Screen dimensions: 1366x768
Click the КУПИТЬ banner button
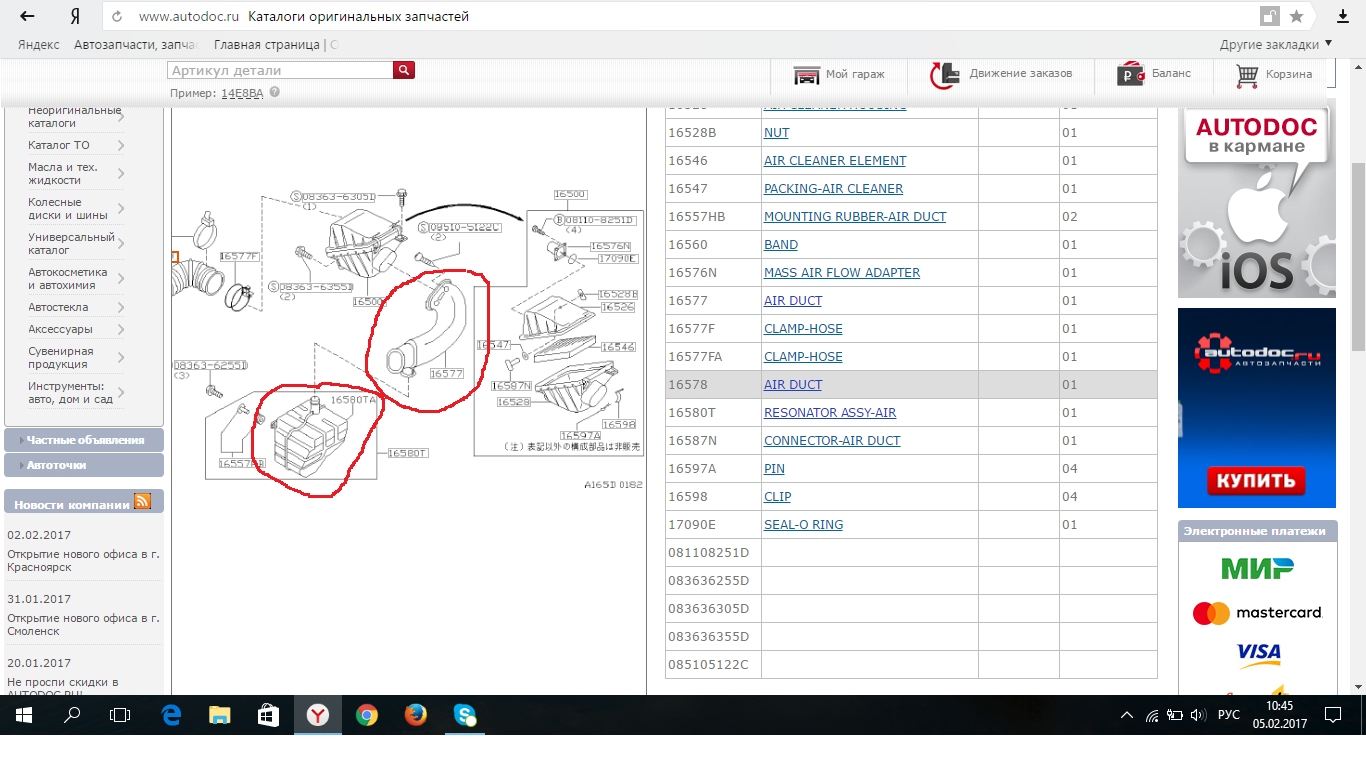1256,481
